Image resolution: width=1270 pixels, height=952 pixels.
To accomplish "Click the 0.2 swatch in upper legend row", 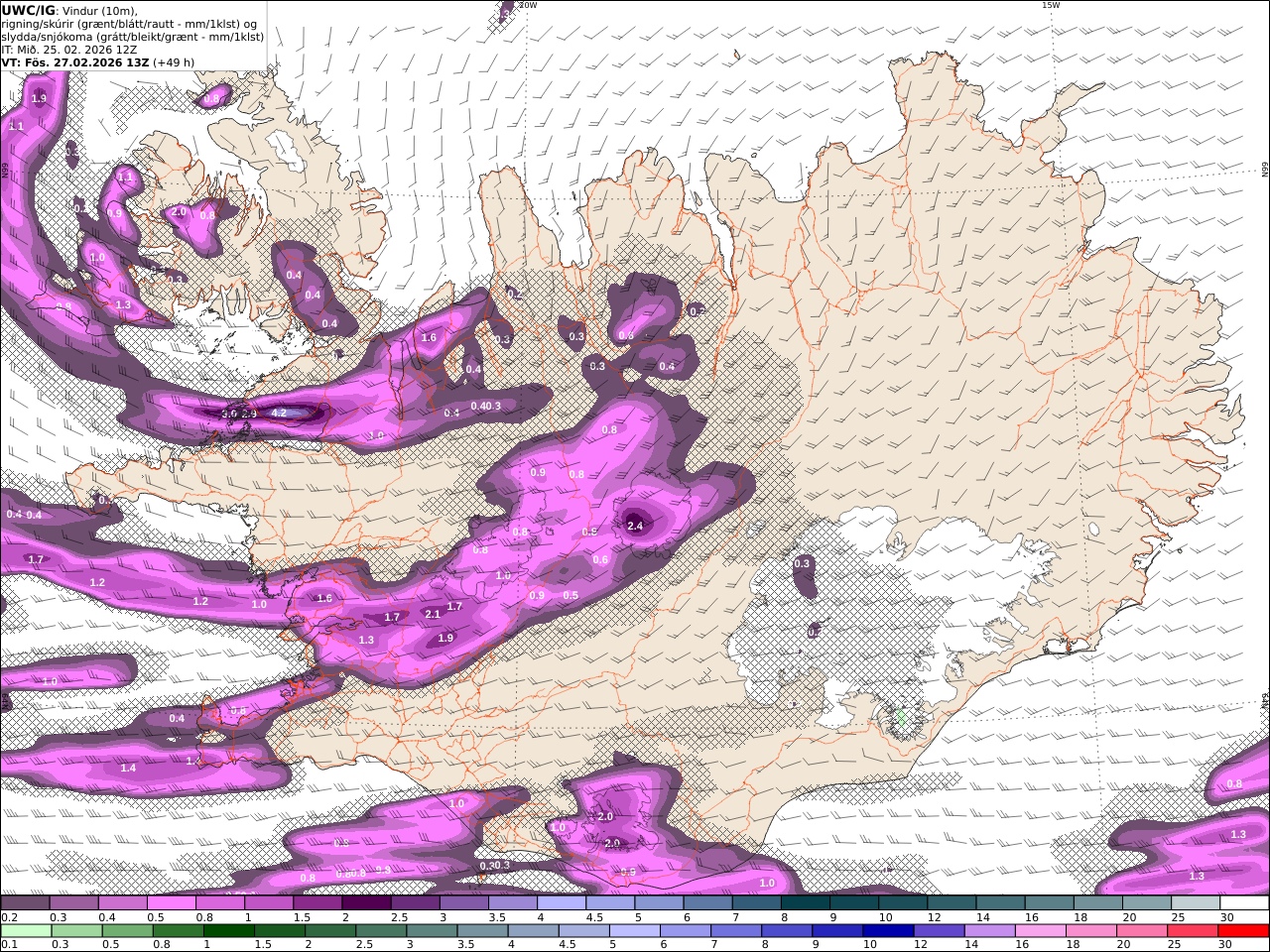I will pyautogui.click(x=25, y=903).
